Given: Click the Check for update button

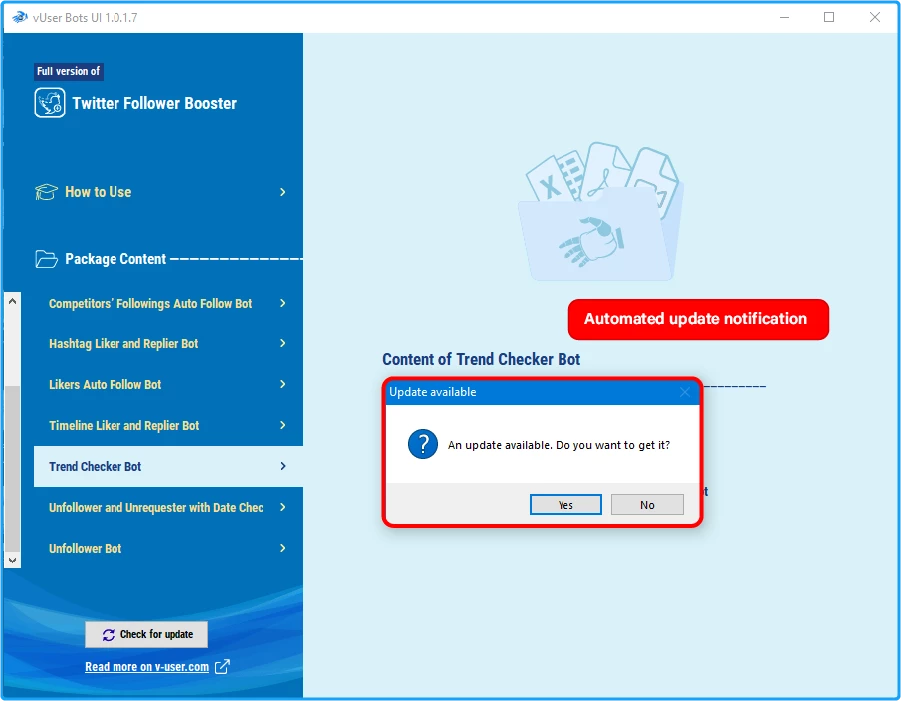Looking at the screenshot, I should point(147,634).
